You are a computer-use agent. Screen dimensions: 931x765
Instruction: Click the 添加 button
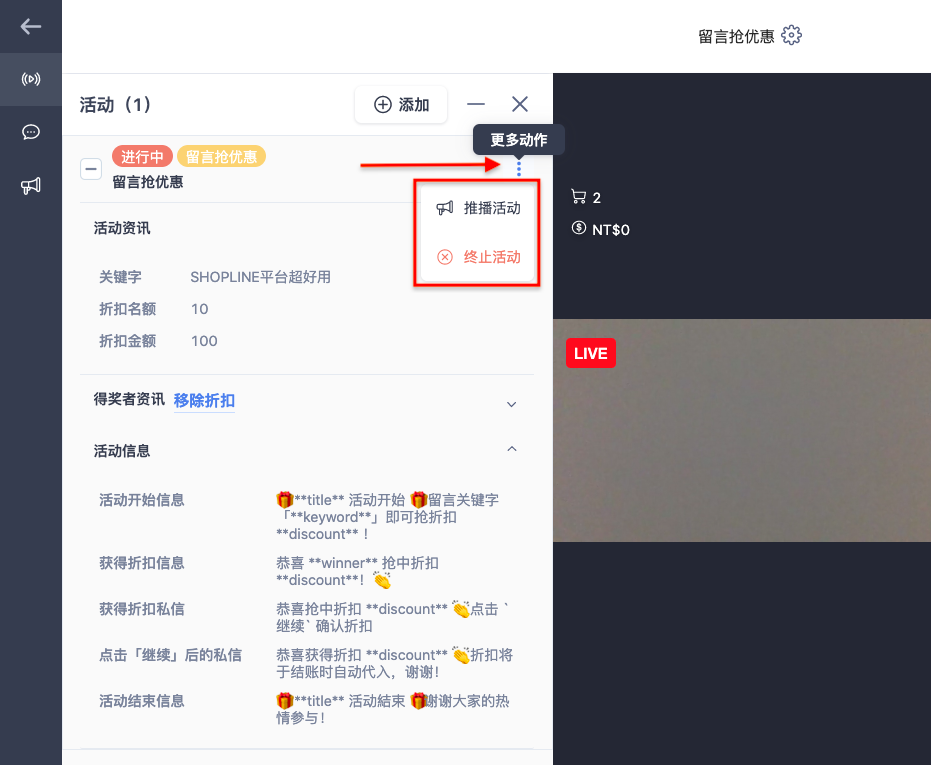click(x=401, y=105)
